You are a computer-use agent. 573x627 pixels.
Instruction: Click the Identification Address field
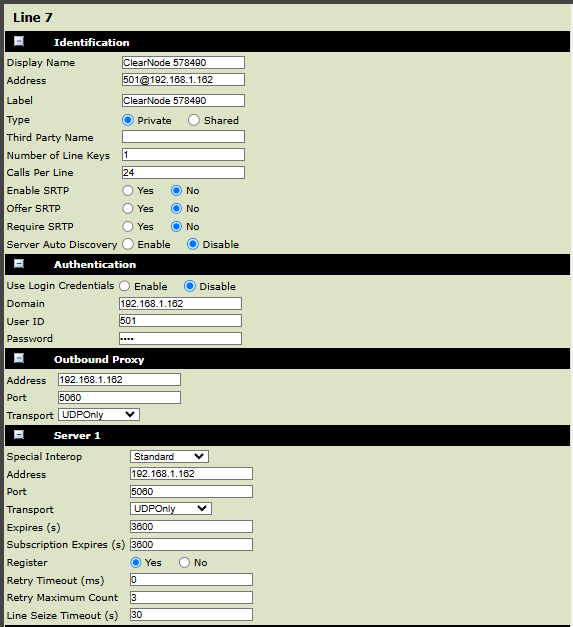click(183, 80)
